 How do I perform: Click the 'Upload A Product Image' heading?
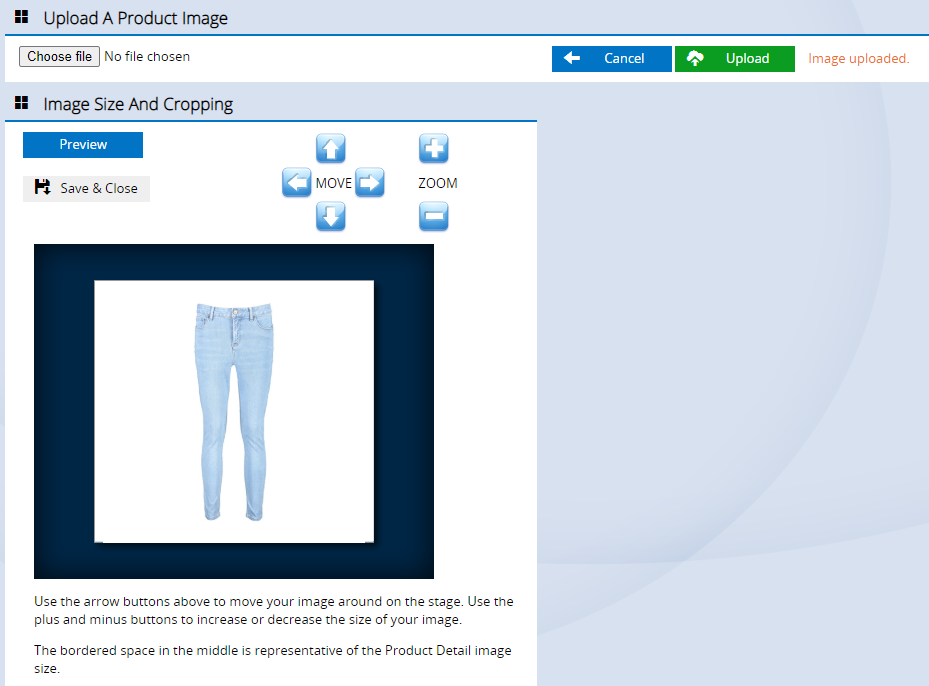(x=136, y=18)
